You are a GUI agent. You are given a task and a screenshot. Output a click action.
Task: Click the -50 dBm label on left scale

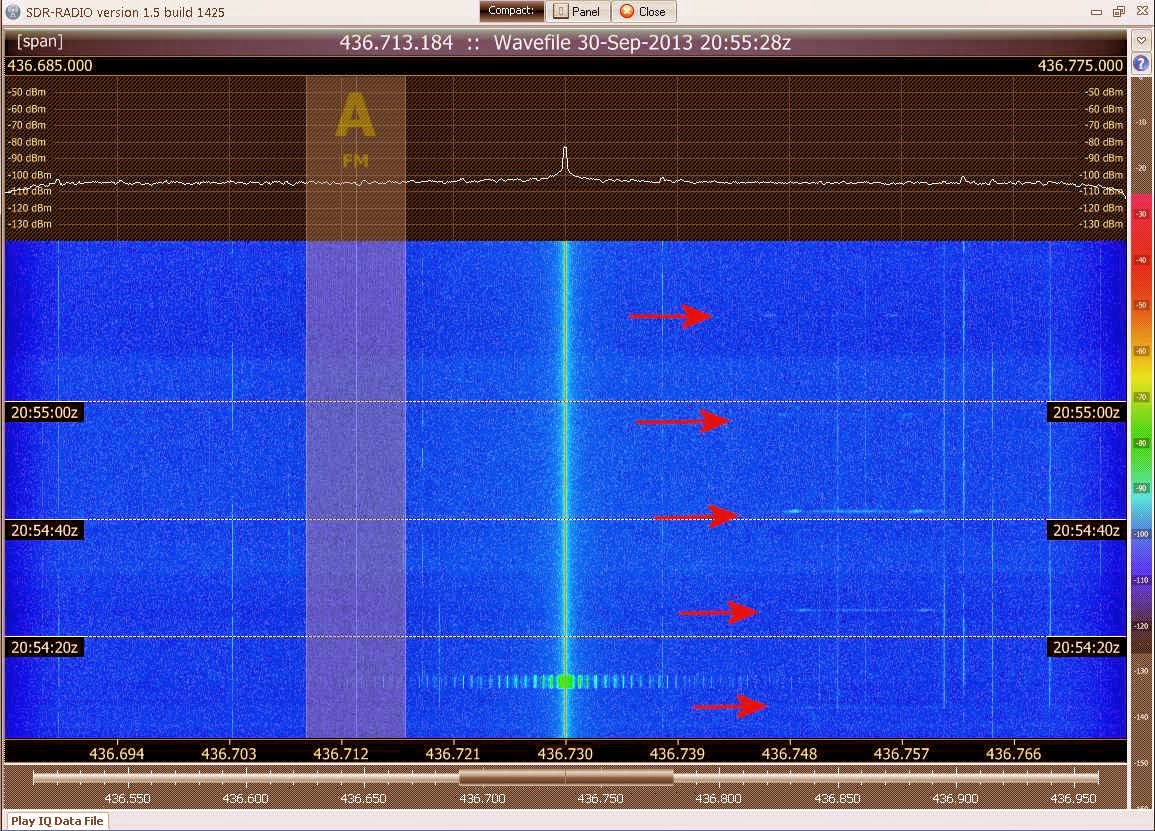pyautogui.click(x=27, y=92)
